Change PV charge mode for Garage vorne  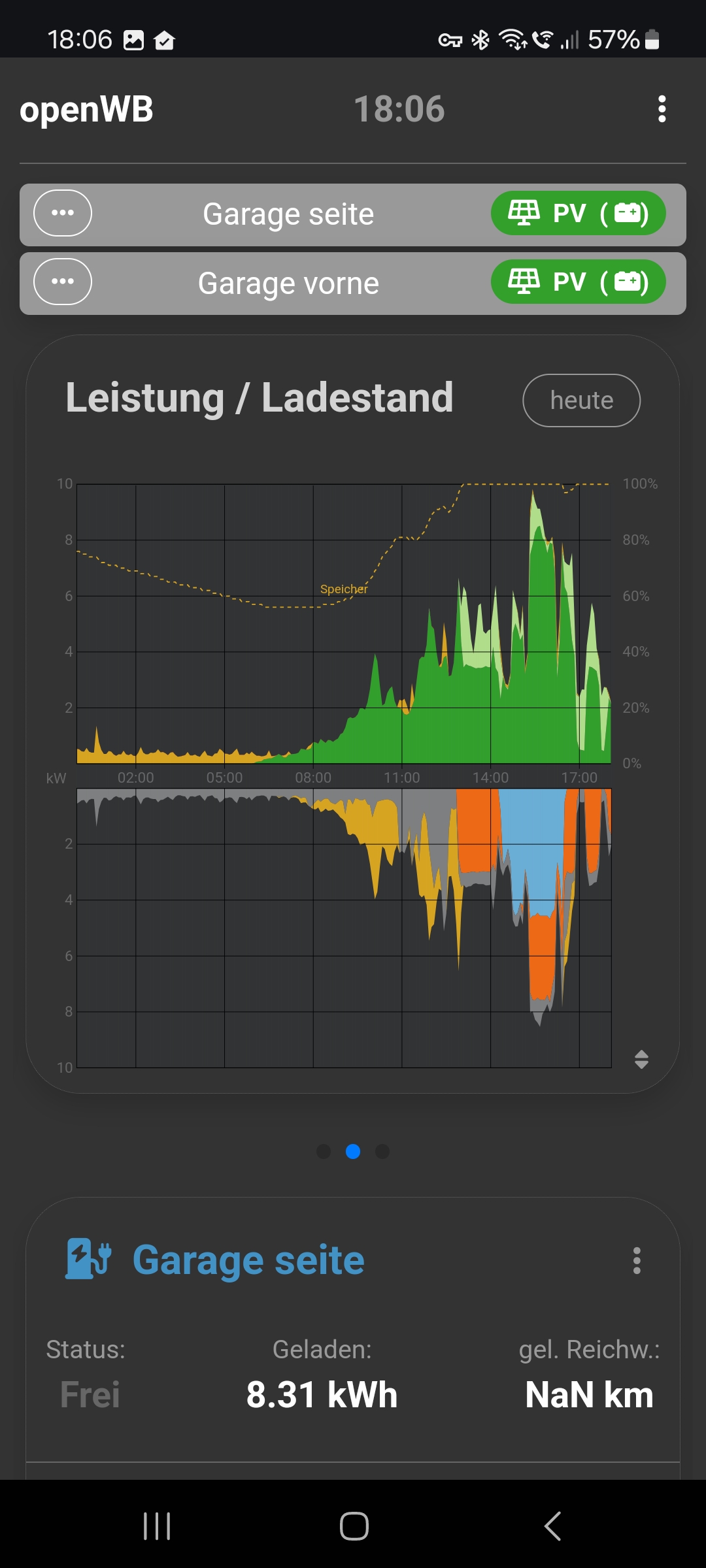[578, 282]
